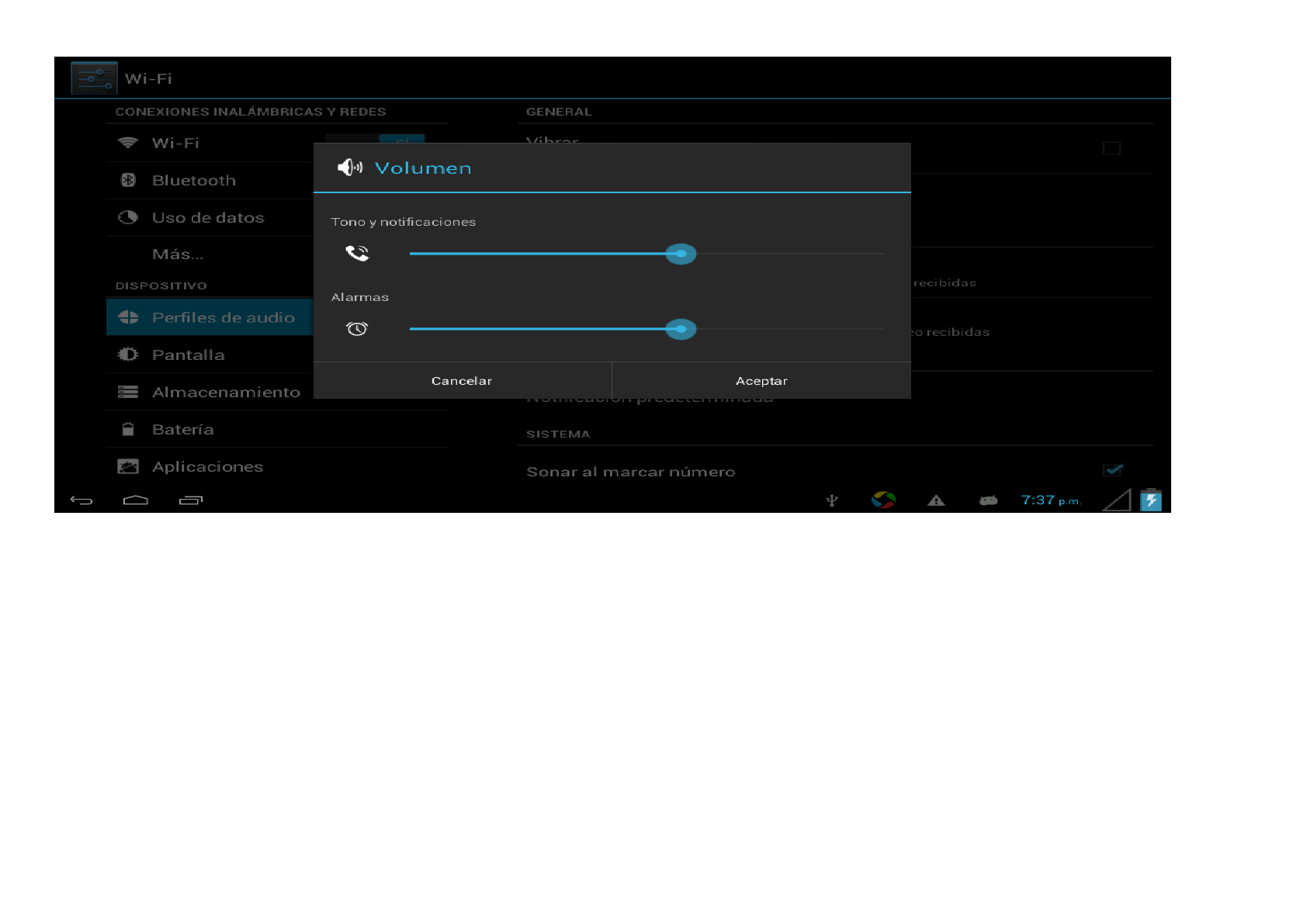
Task: Tap the Batería battery icon in sidebar
Action: (128, 429)
